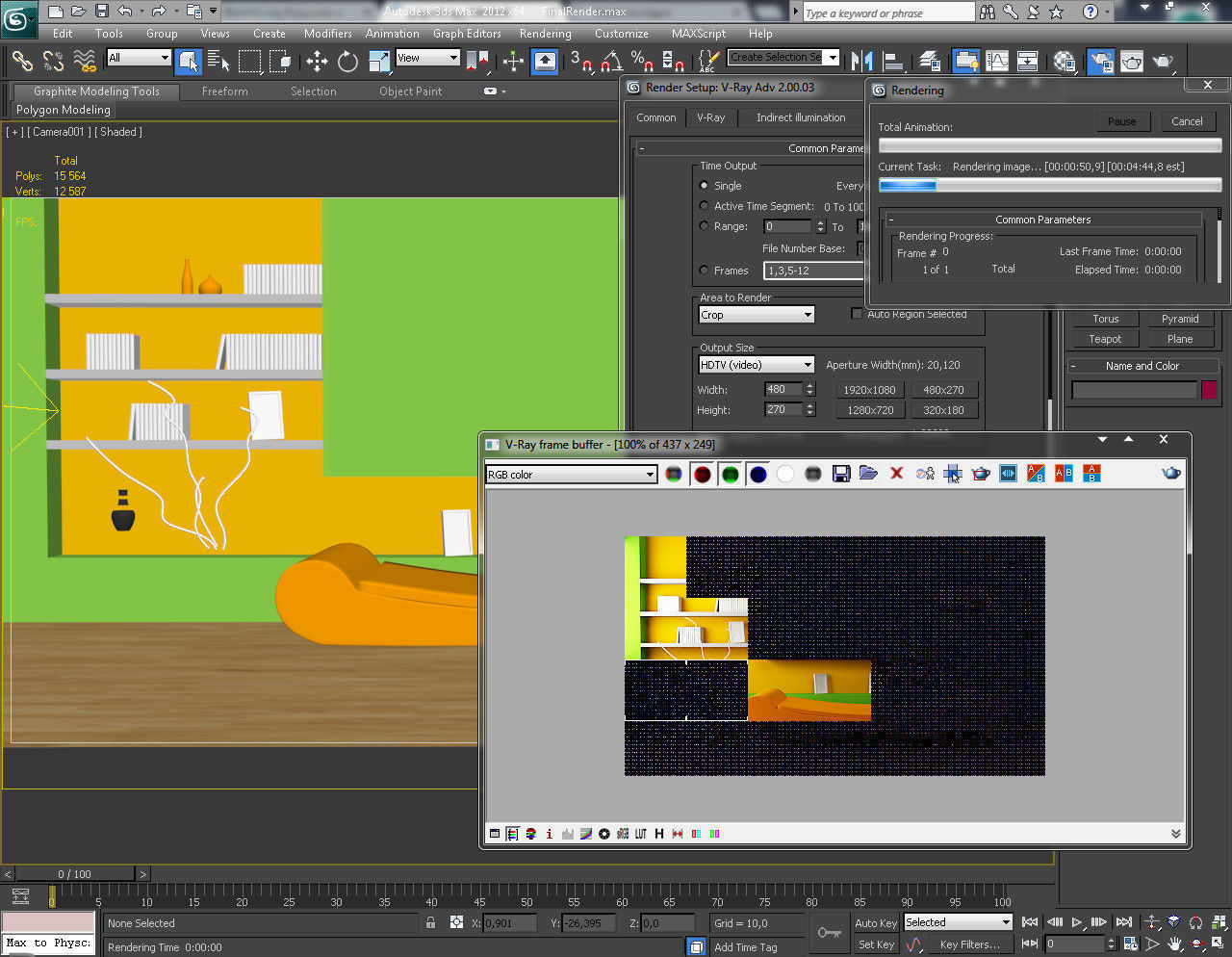The width and height of the screenshot is (1232, 957).
Task: Open the Create Selection Set dropdown
Action: (x=783, y=58)
